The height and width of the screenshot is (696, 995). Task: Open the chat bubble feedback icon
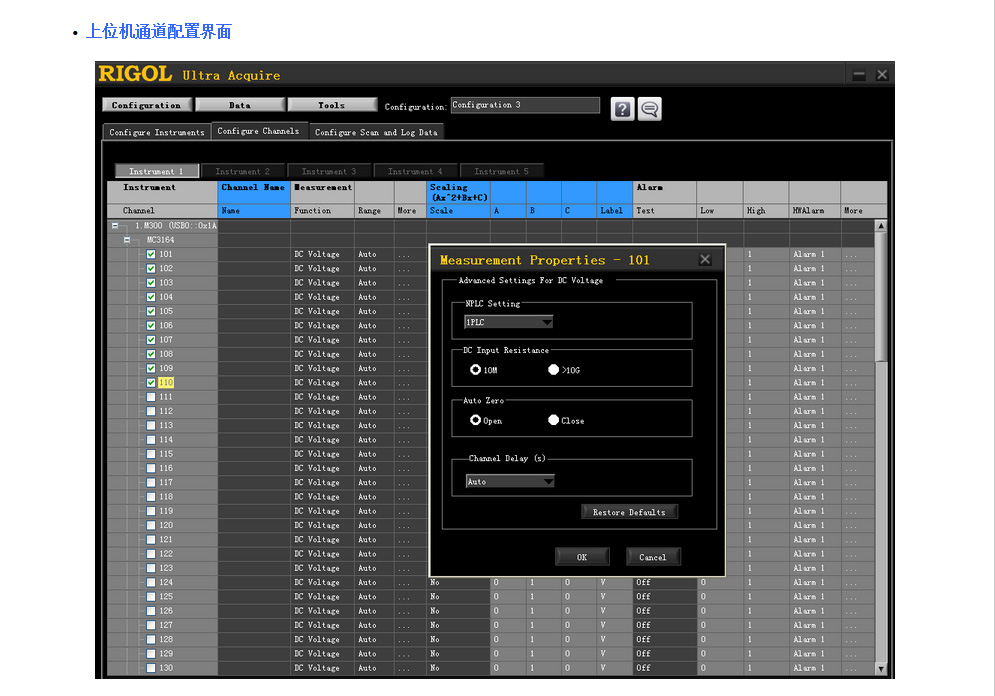(x=650, y=109)
